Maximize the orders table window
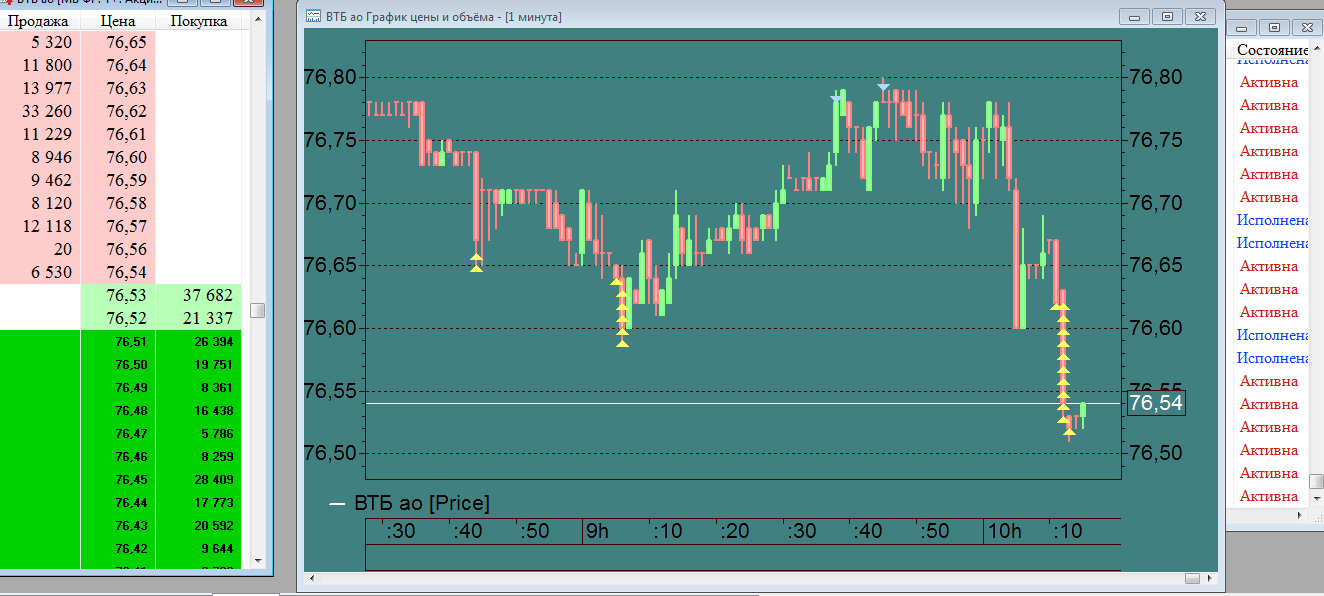This screenshot has height=596, width=1324. [1273, 27]
